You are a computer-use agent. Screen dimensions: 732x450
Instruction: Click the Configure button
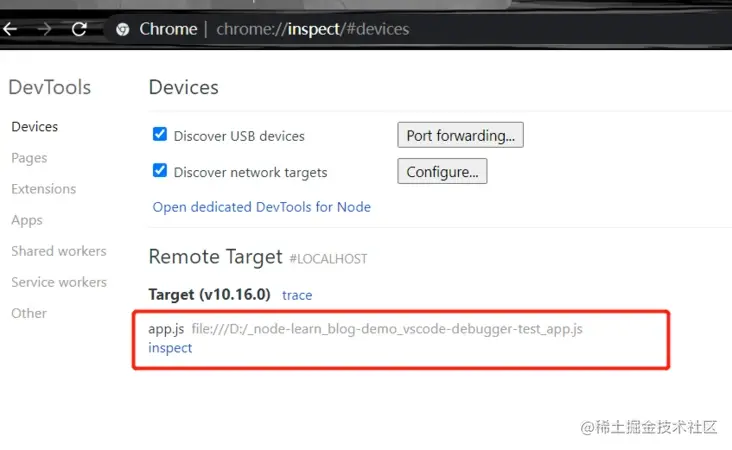coord(442,171)
